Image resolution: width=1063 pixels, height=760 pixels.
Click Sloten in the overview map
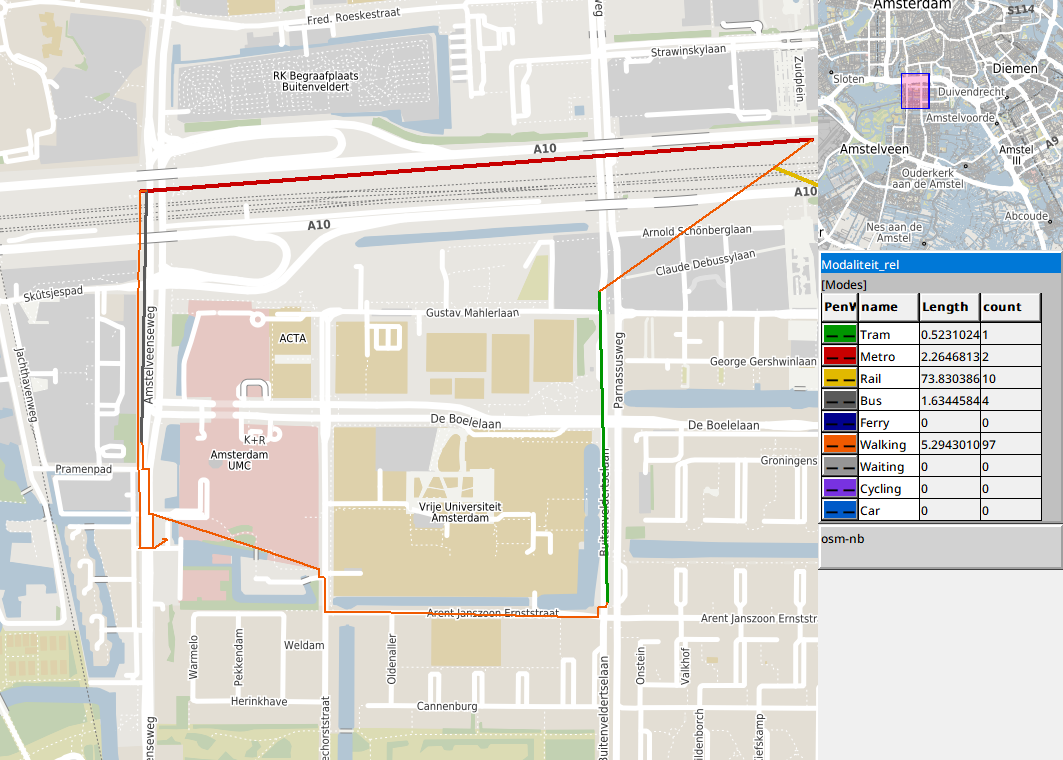point(848,79)
